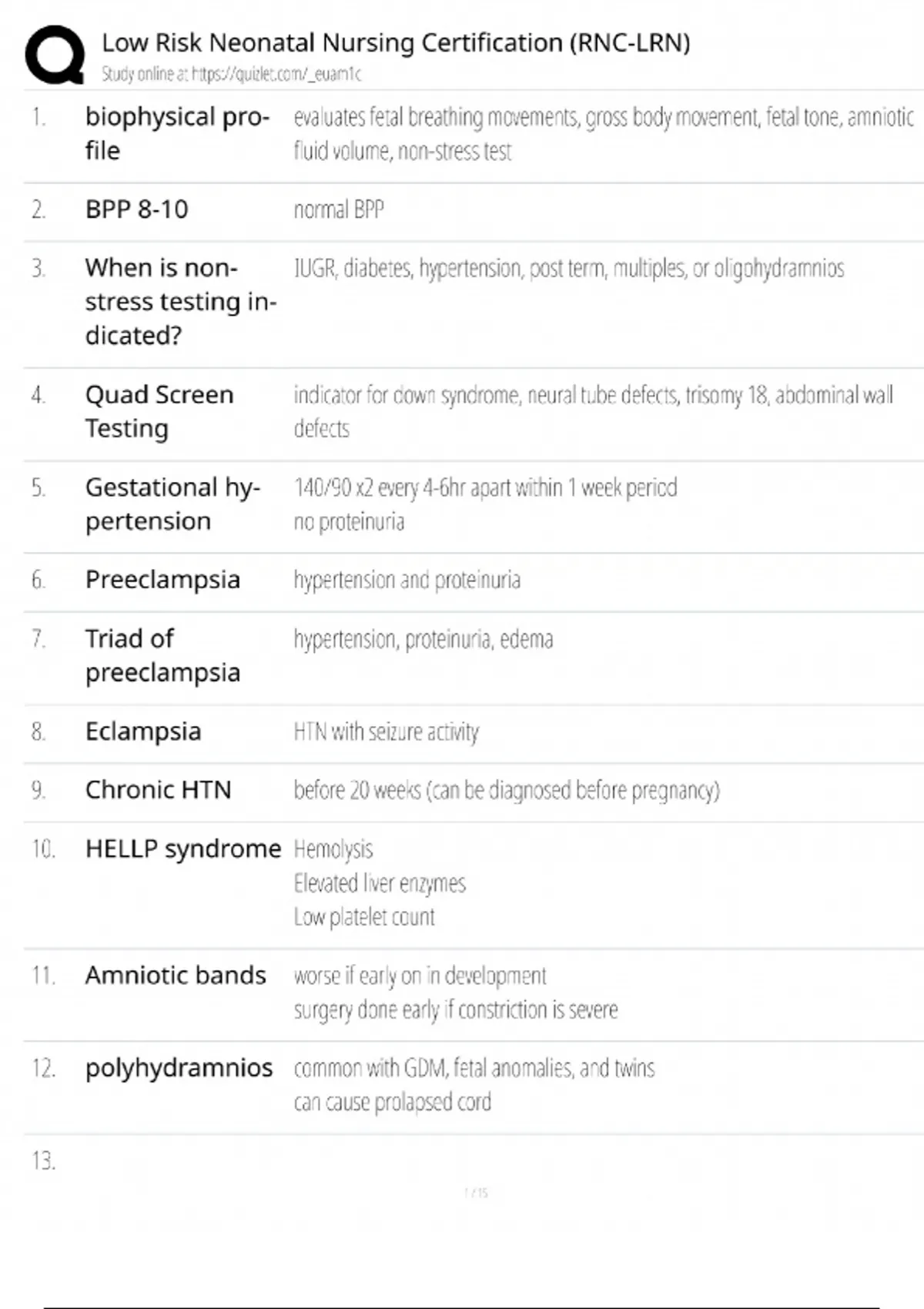Click the document title Low Risk Neonatal Nursing Certification

pos(396,42)
